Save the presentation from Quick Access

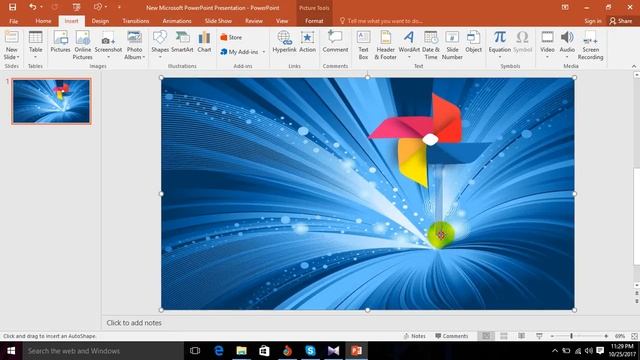(12, 7)
